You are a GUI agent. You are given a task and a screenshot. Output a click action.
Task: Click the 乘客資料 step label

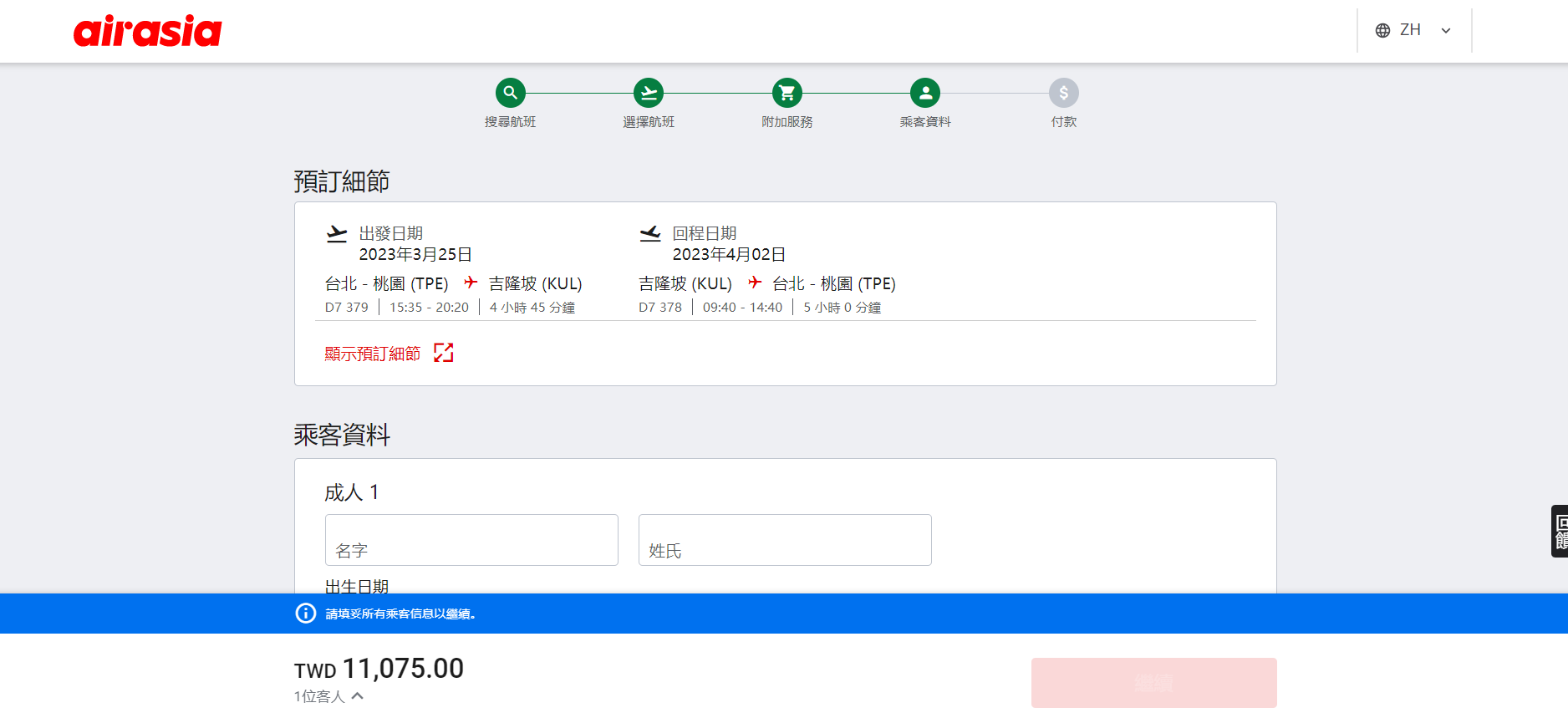925,122
